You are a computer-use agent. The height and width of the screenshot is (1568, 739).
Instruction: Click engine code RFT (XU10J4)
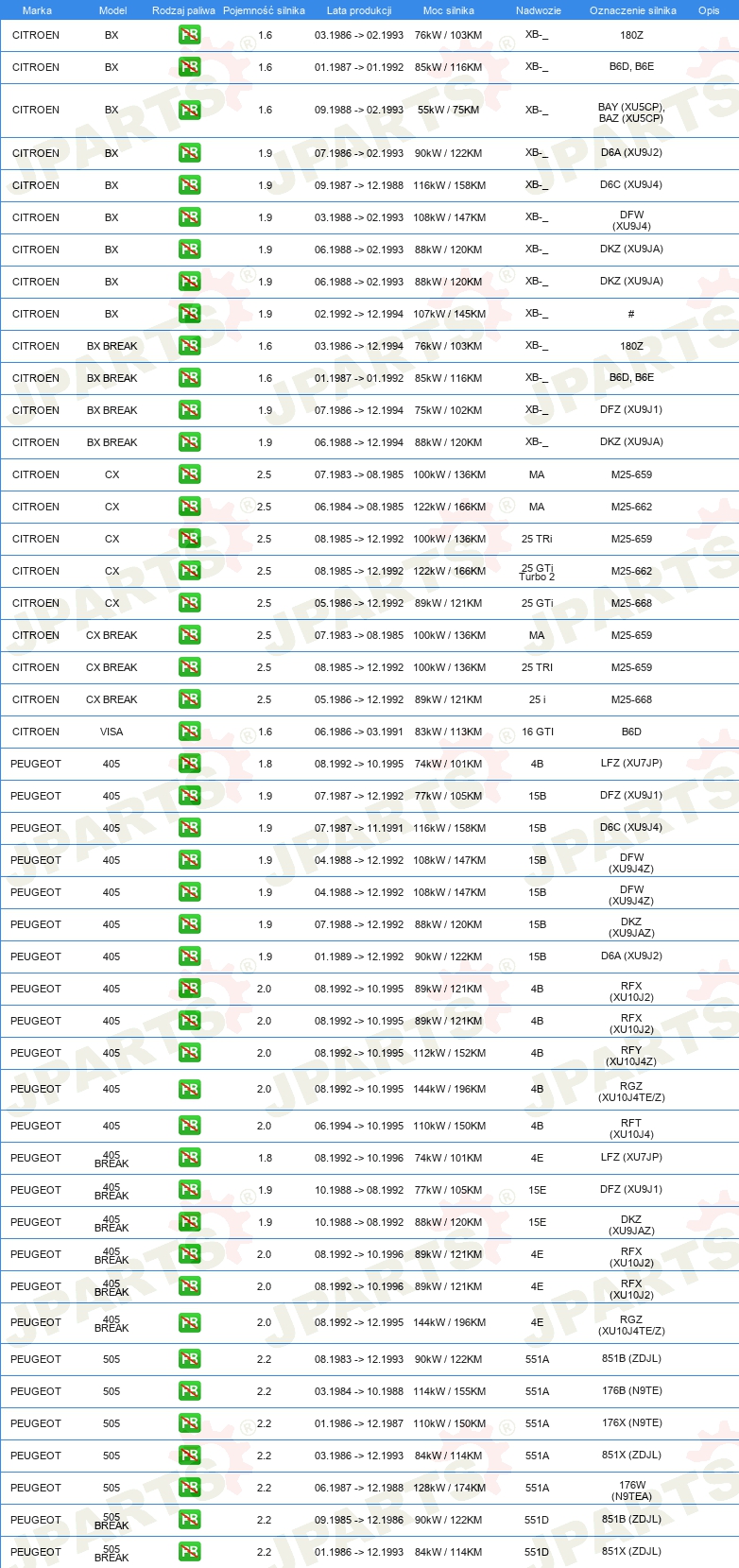pos(631,1129)
